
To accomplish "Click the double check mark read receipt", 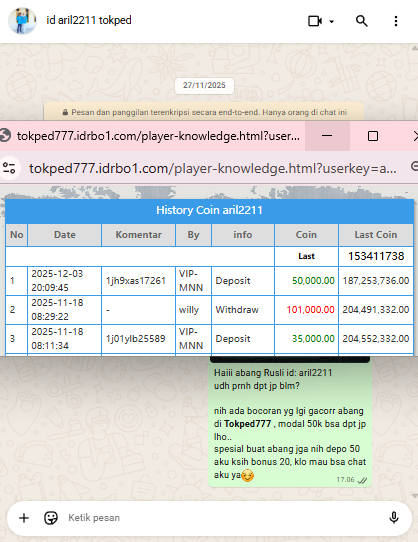I will [362, 480].
